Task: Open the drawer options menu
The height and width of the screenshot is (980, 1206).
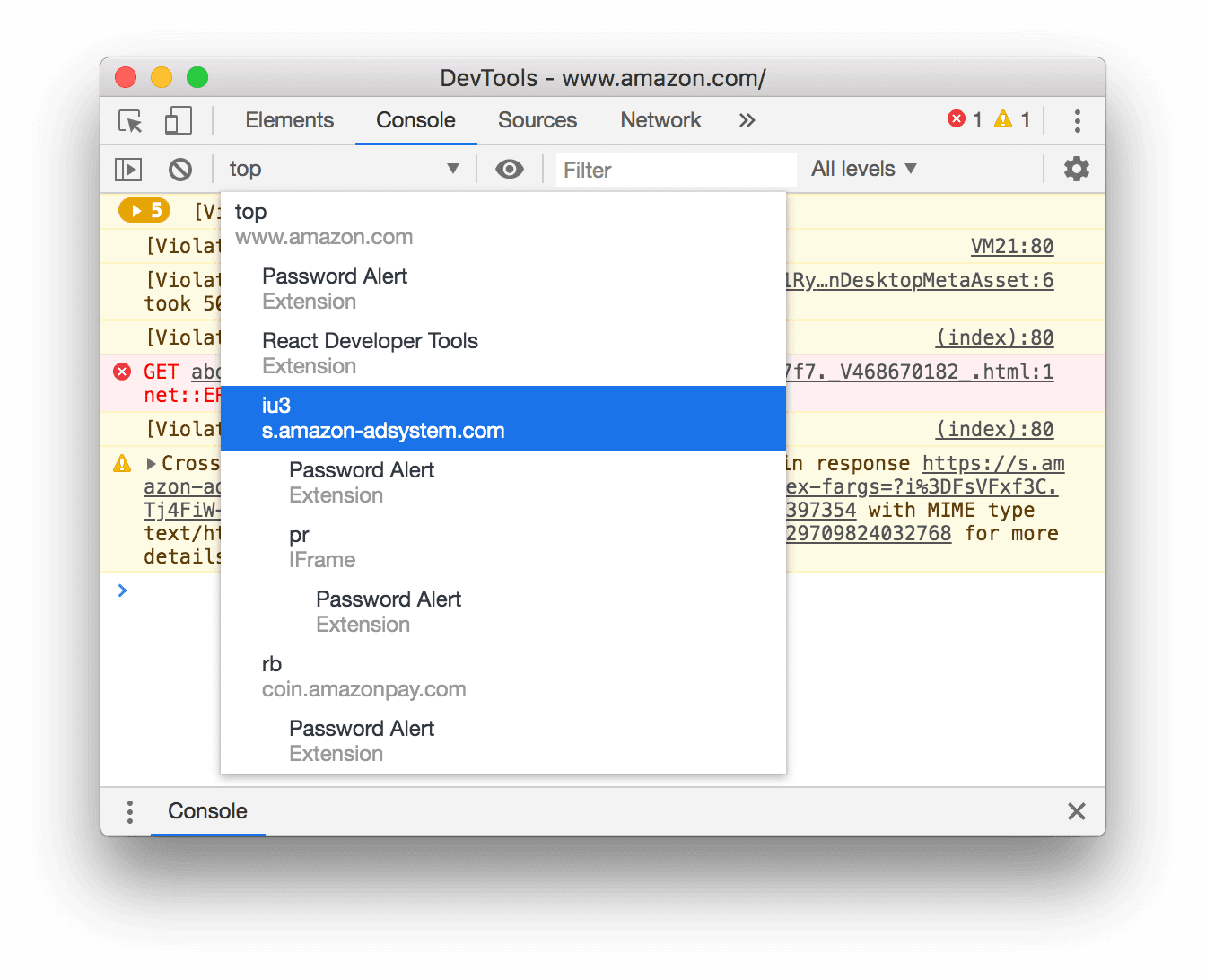Action: coord(129,811)
